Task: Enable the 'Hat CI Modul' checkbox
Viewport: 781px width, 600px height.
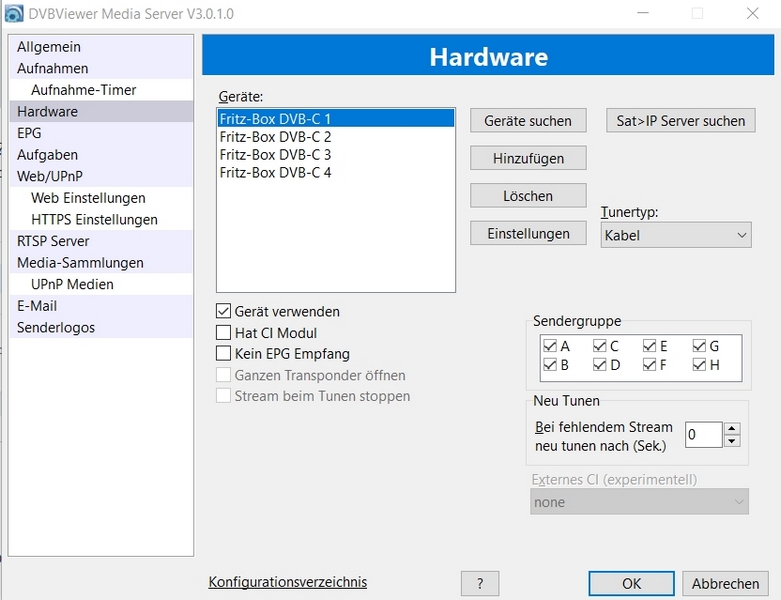Action: 224,332
